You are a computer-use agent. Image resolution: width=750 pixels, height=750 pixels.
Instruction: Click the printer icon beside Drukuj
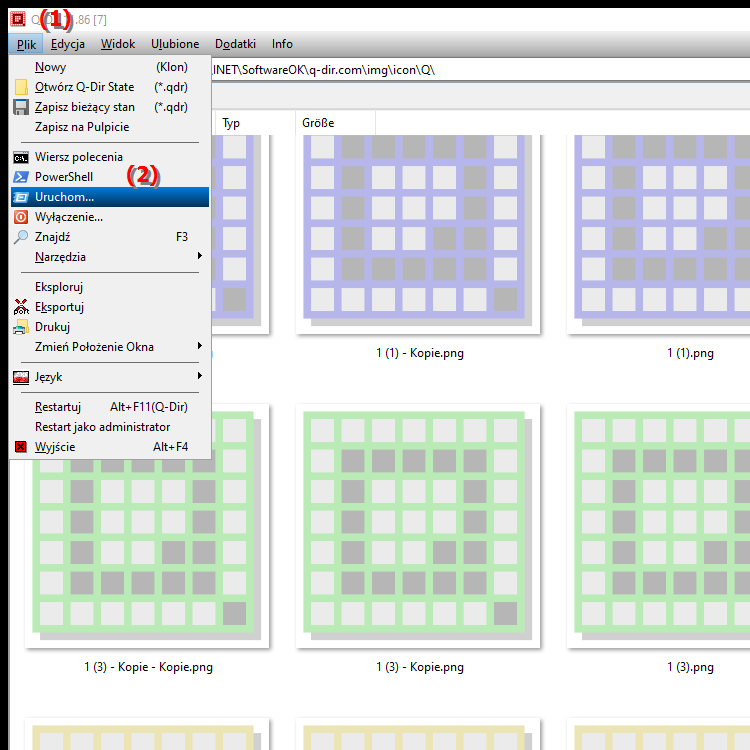click(21, 327)
